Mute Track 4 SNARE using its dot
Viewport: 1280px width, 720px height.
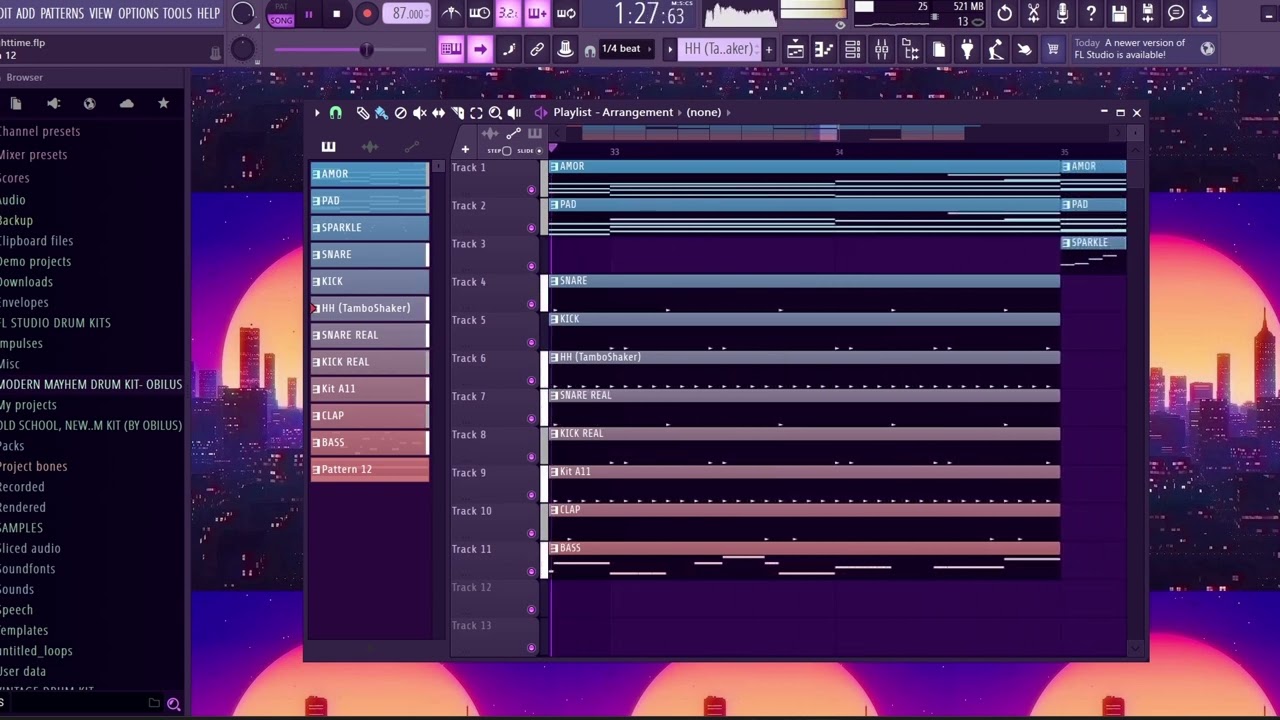coord(531,304)
